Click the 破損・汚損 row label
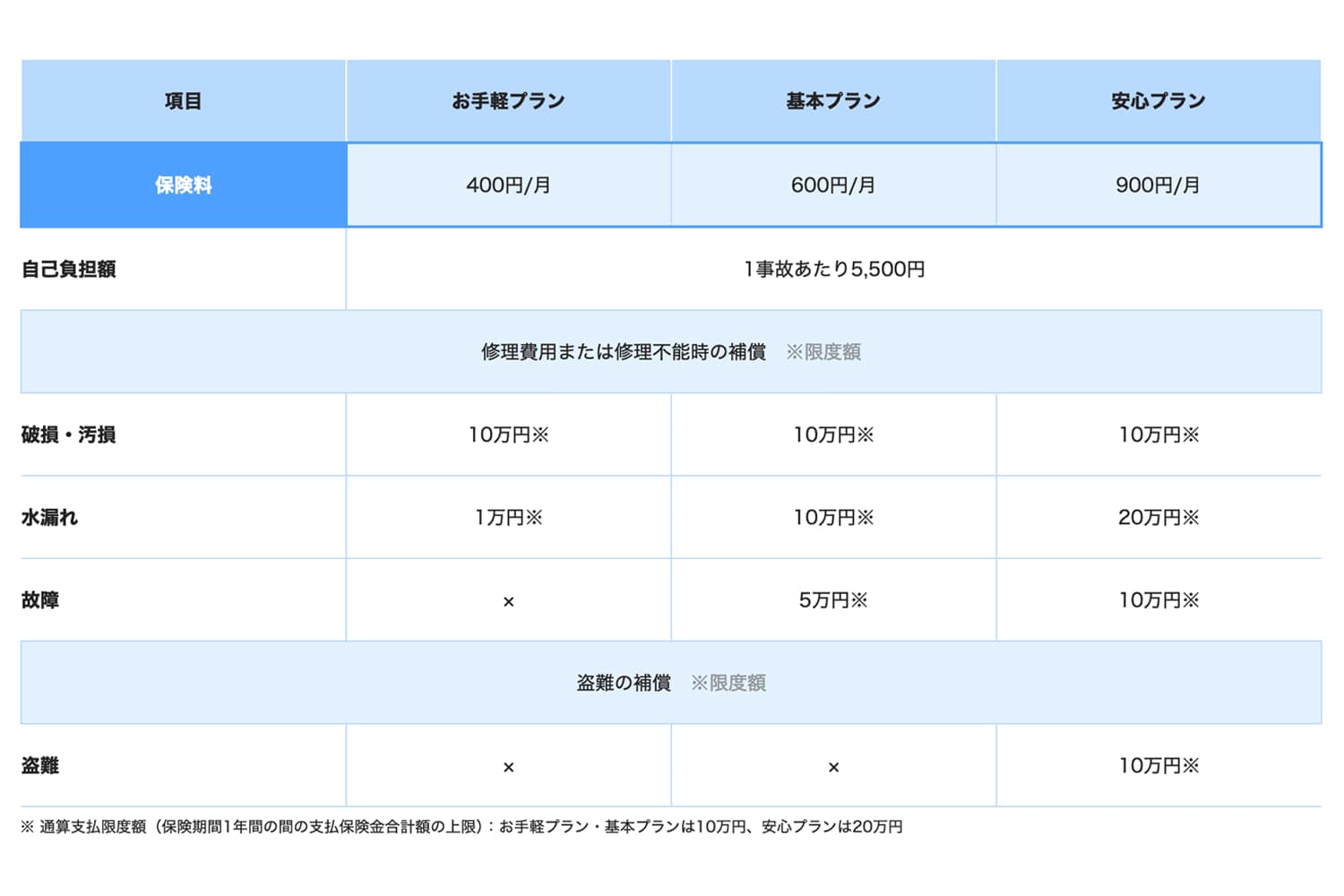The image size is (1344, 896). 69,435
